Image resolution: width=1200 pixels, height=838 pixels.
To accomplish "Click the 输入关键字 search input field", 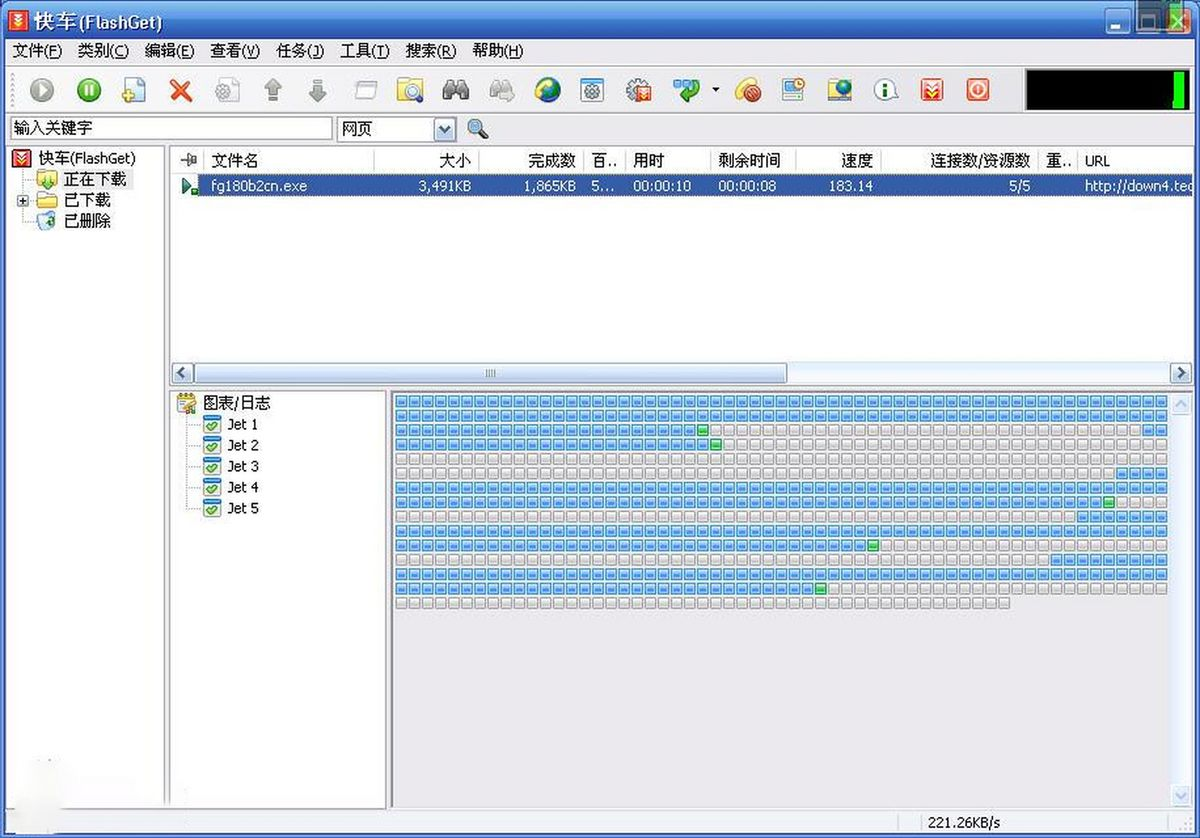I will pyautogui.click(x=170, y=129).
